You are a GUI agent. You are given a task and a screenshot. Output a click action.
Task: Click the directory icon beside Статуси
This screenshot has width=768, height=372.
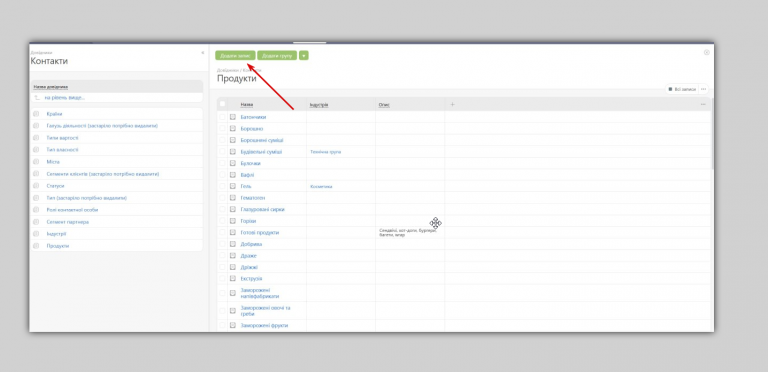click(36, 186)
